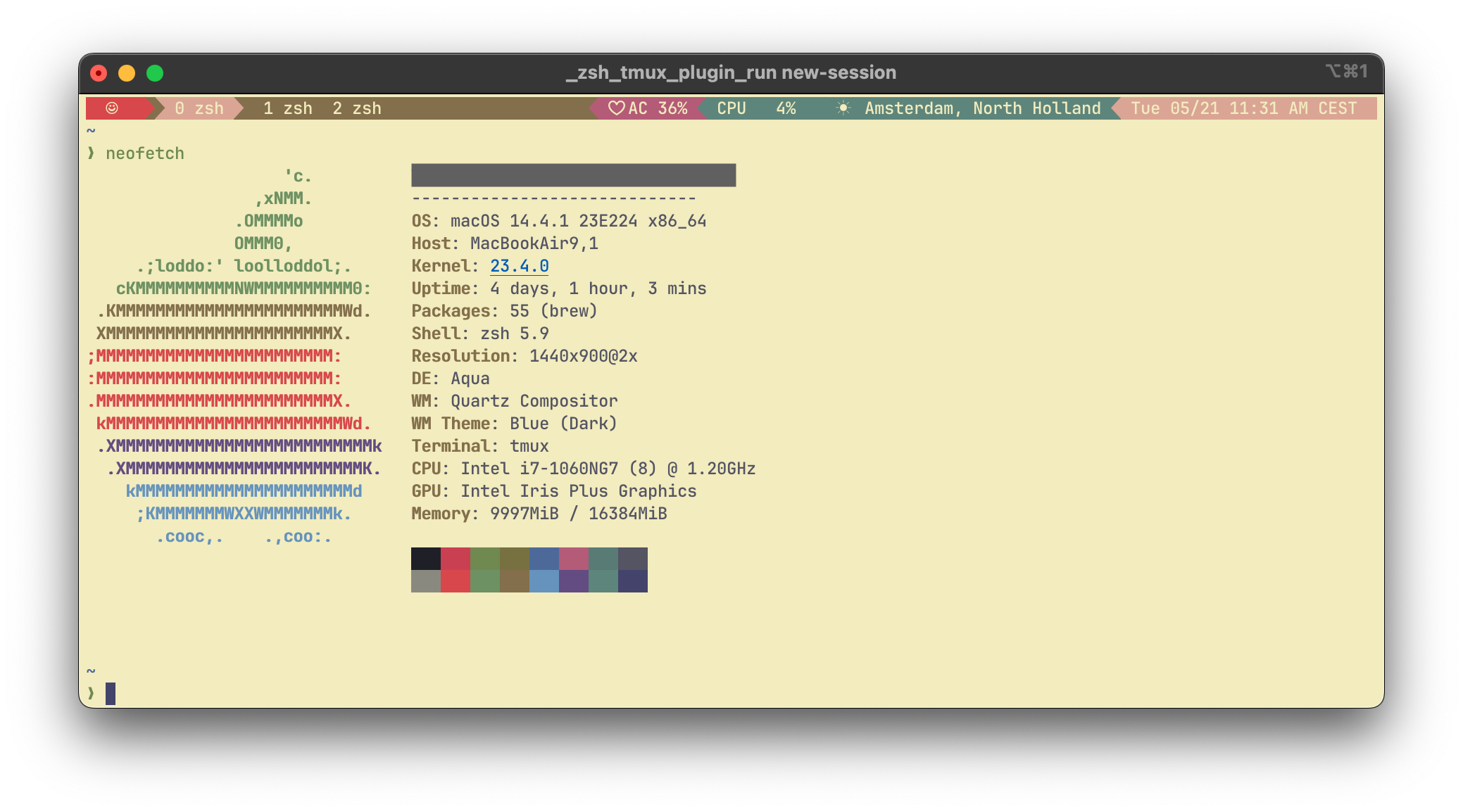Click the green zoom window button
Image resolution: width=1463 pixels, height=812 pixels.
click(155, 73)
